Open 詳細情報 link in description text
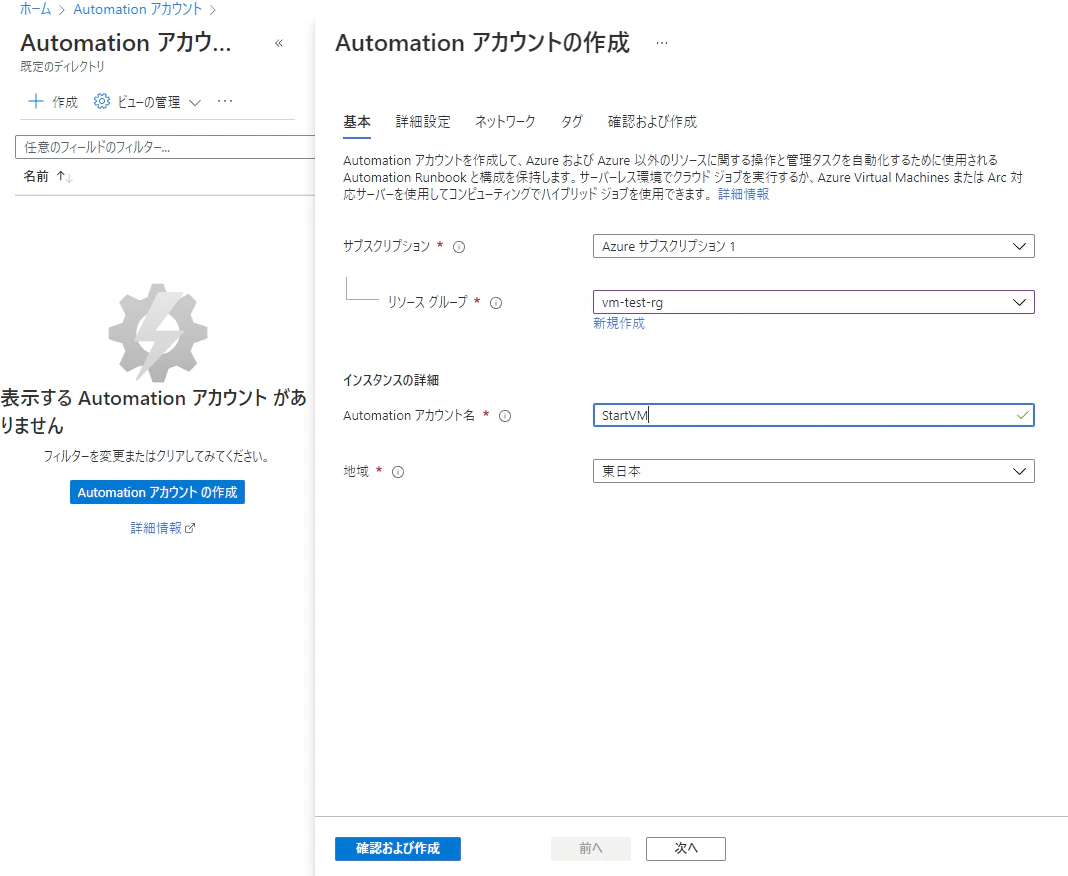Screen dimensions: 1068x876 (743, 194)
